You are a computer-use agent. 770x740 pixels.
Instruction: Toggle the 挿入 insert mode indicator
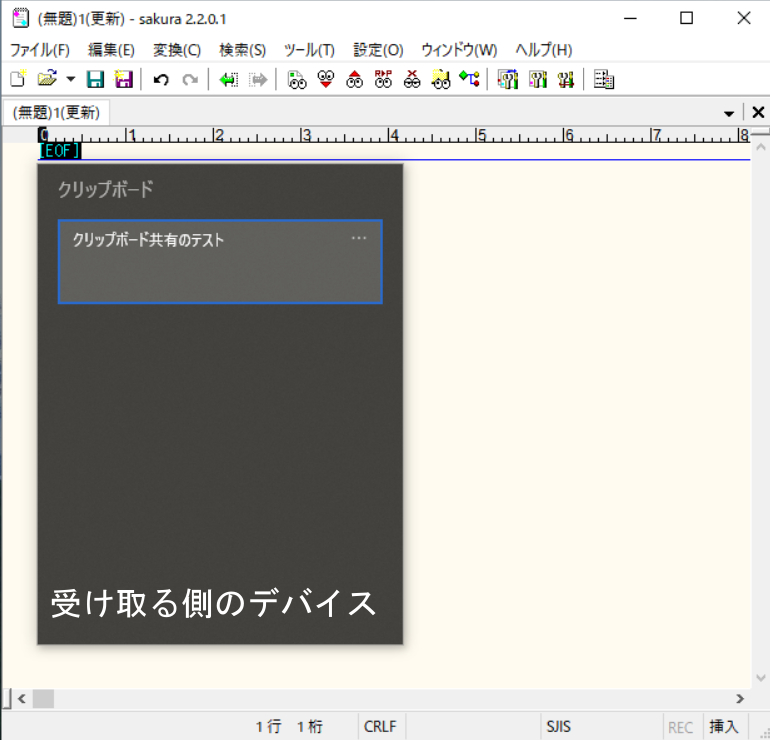(723, 727)
